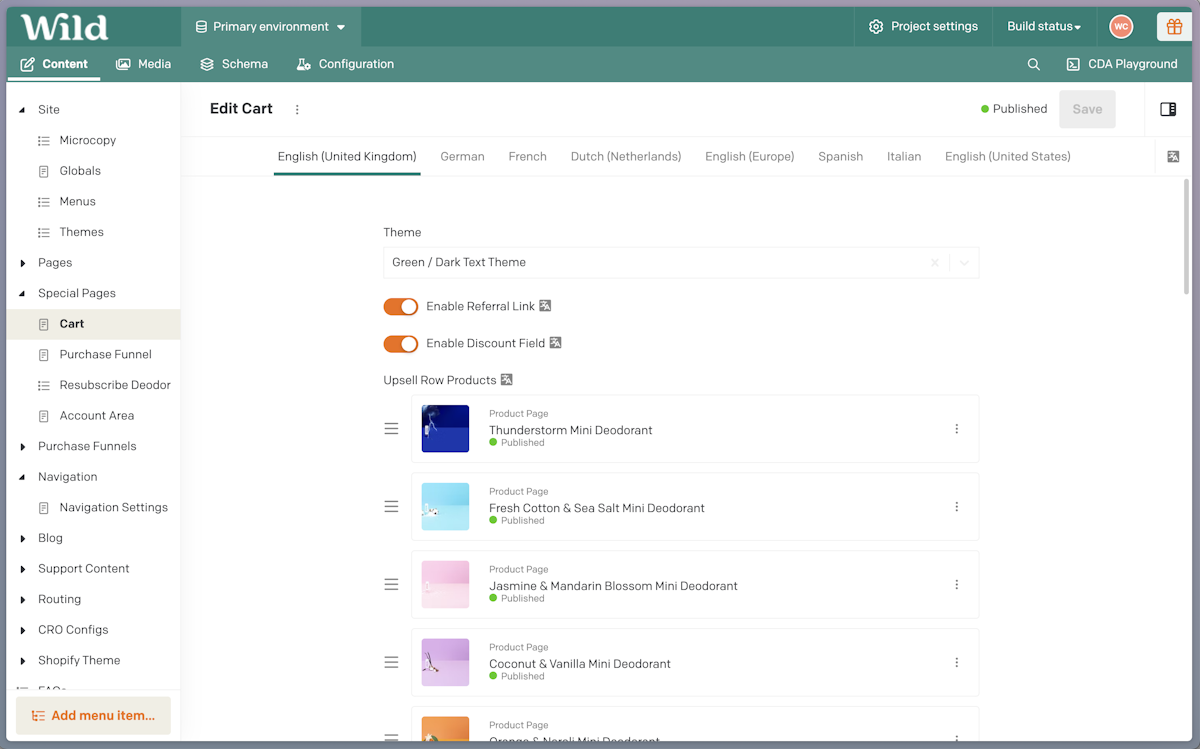Screen dimensions: 1200x749
Task: Open the Coconut & Vanilla Mini Deodorant thumbnail
Action: tap(445, 663)
